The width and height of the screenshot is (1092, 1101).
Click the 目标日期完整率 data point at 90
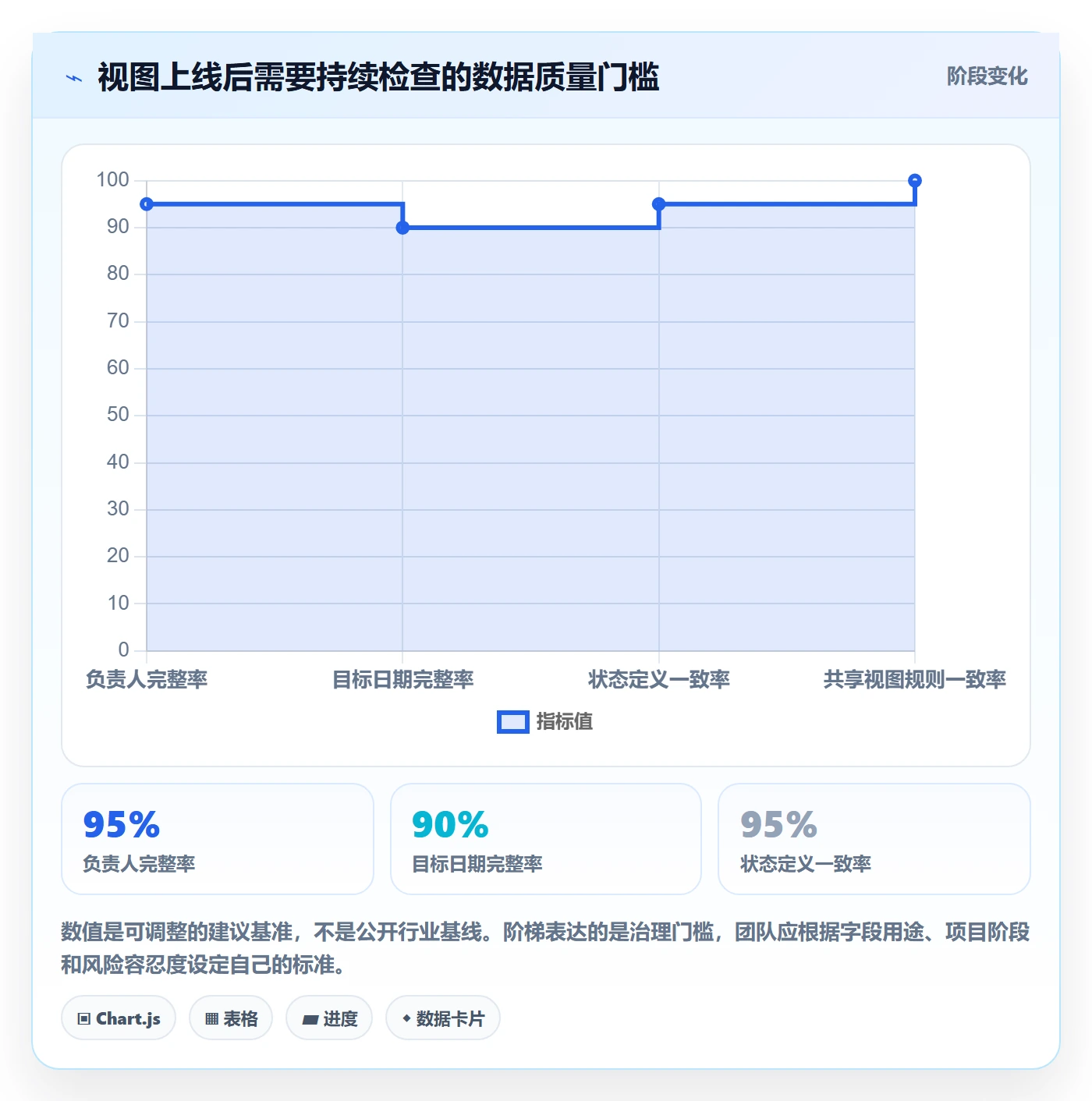tap(402, 228)
